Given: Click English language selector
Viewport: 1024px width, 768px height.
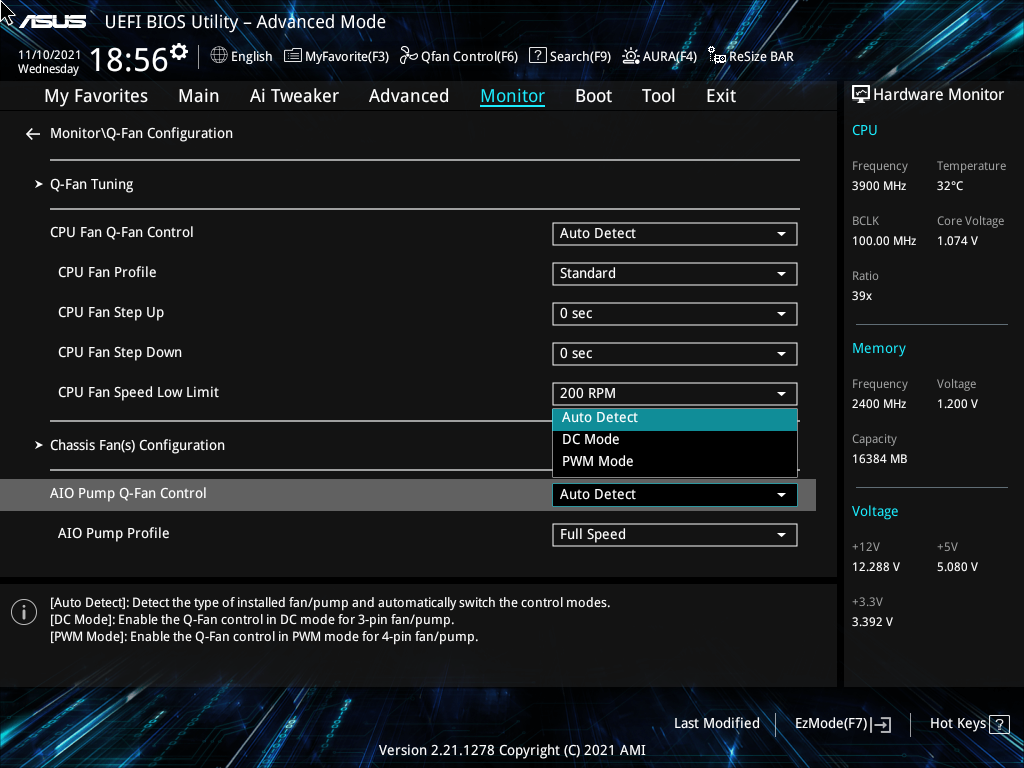Looking at the screenshot, I should click(x=242, y=56).
